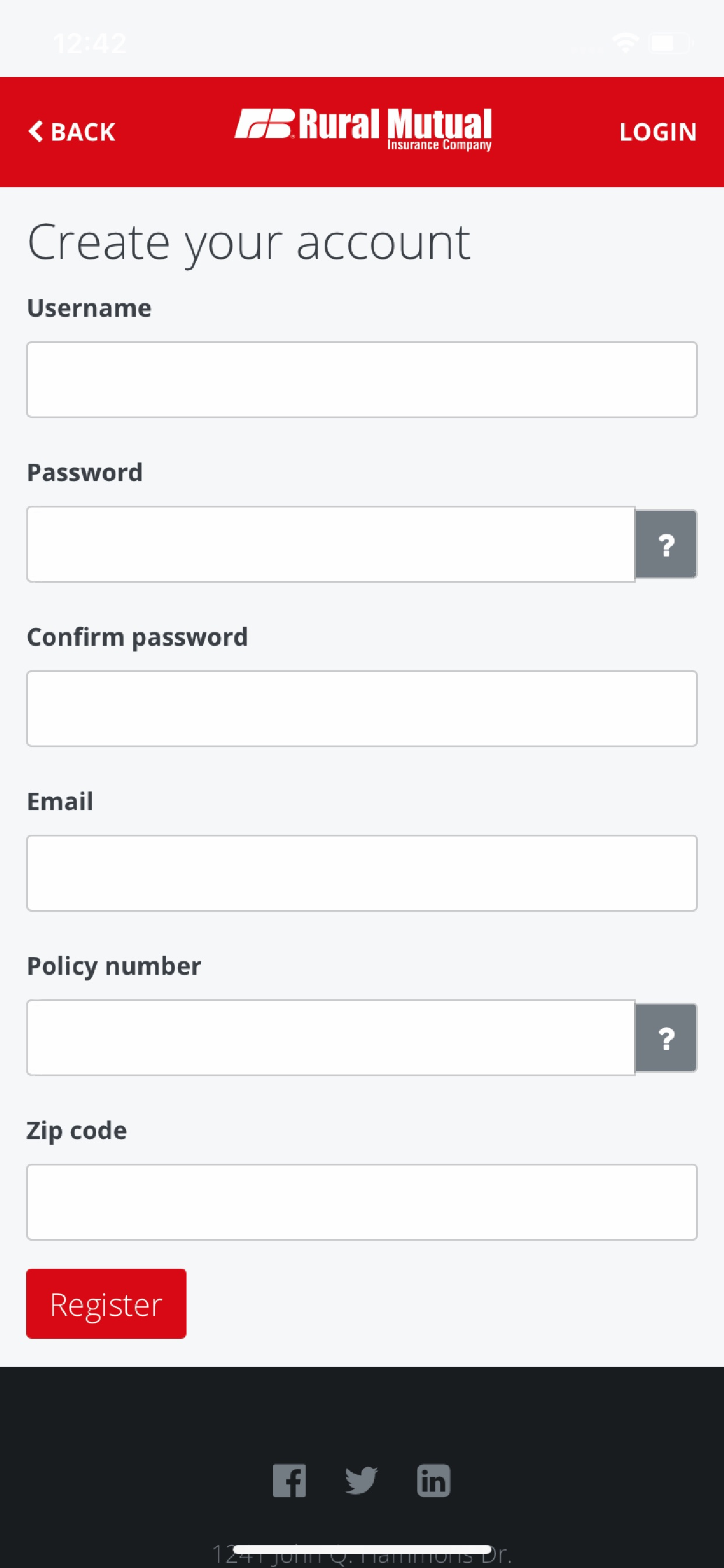Click into the Zip code field
The height and width of the screenshot is (1568, 724).
(x=362, y=1202)
